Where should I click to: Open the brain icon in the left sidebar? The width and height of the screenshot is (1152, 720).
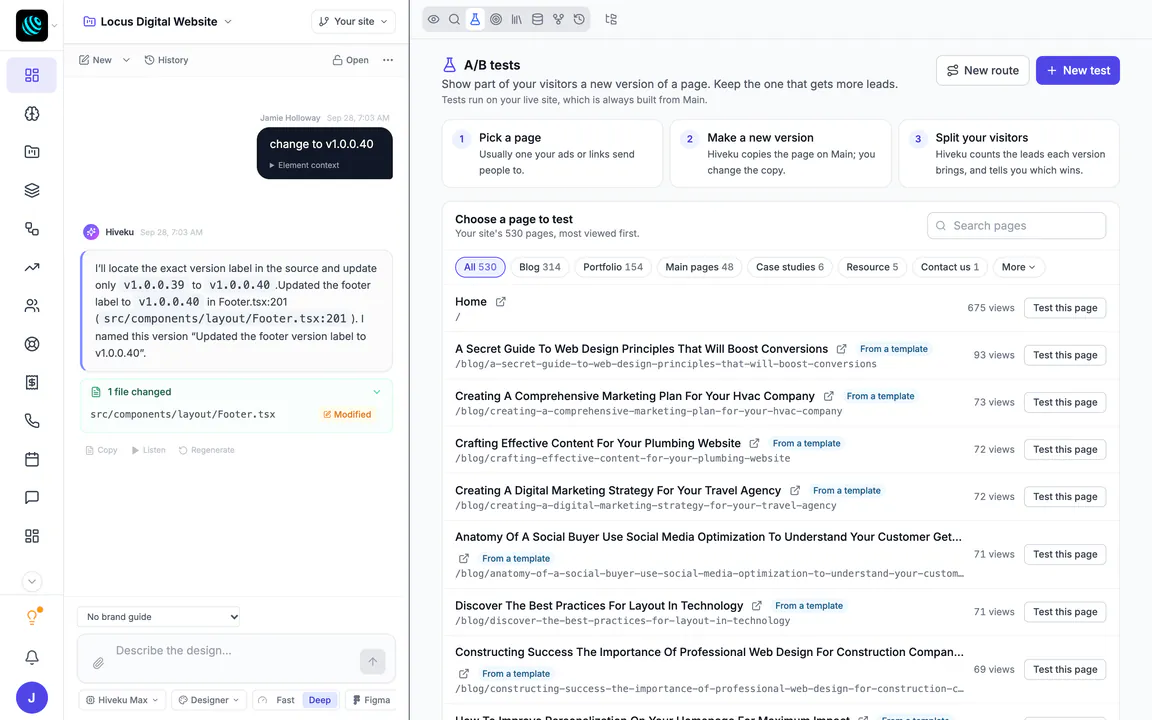32,114
